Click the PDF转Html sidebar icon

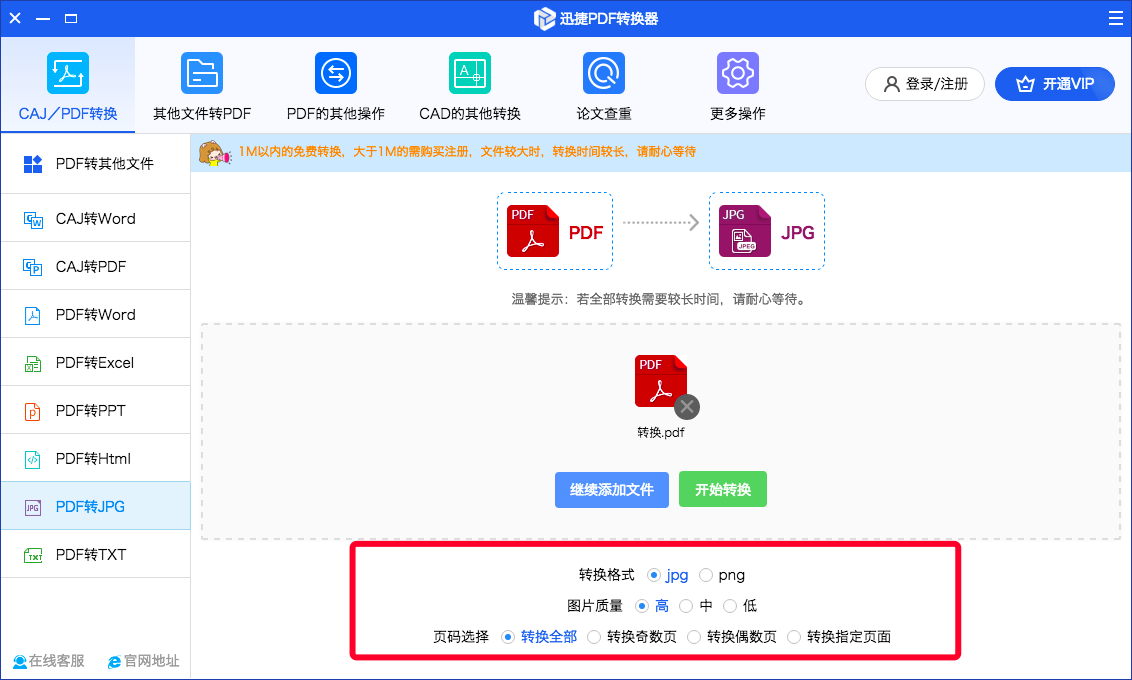point(33,460)
